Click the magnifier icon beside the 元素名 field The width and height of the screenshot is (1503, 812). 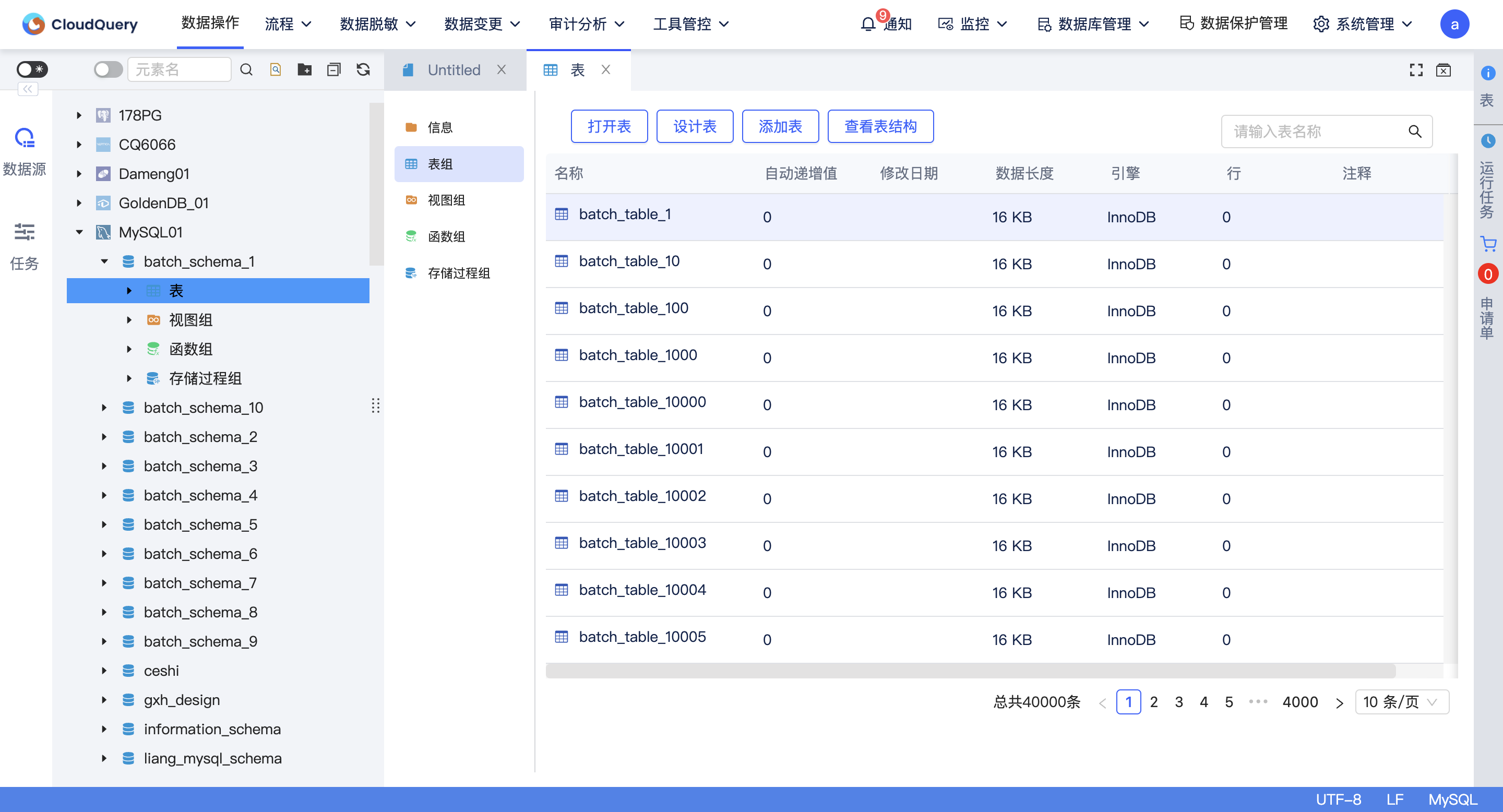(247, 69)
